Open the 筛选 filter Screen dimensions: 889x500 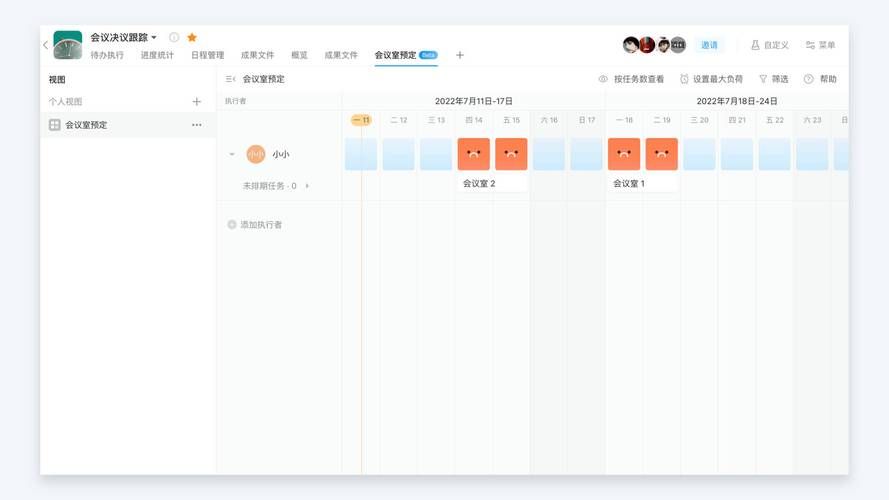pyautogui.click(x=773, y=79)
